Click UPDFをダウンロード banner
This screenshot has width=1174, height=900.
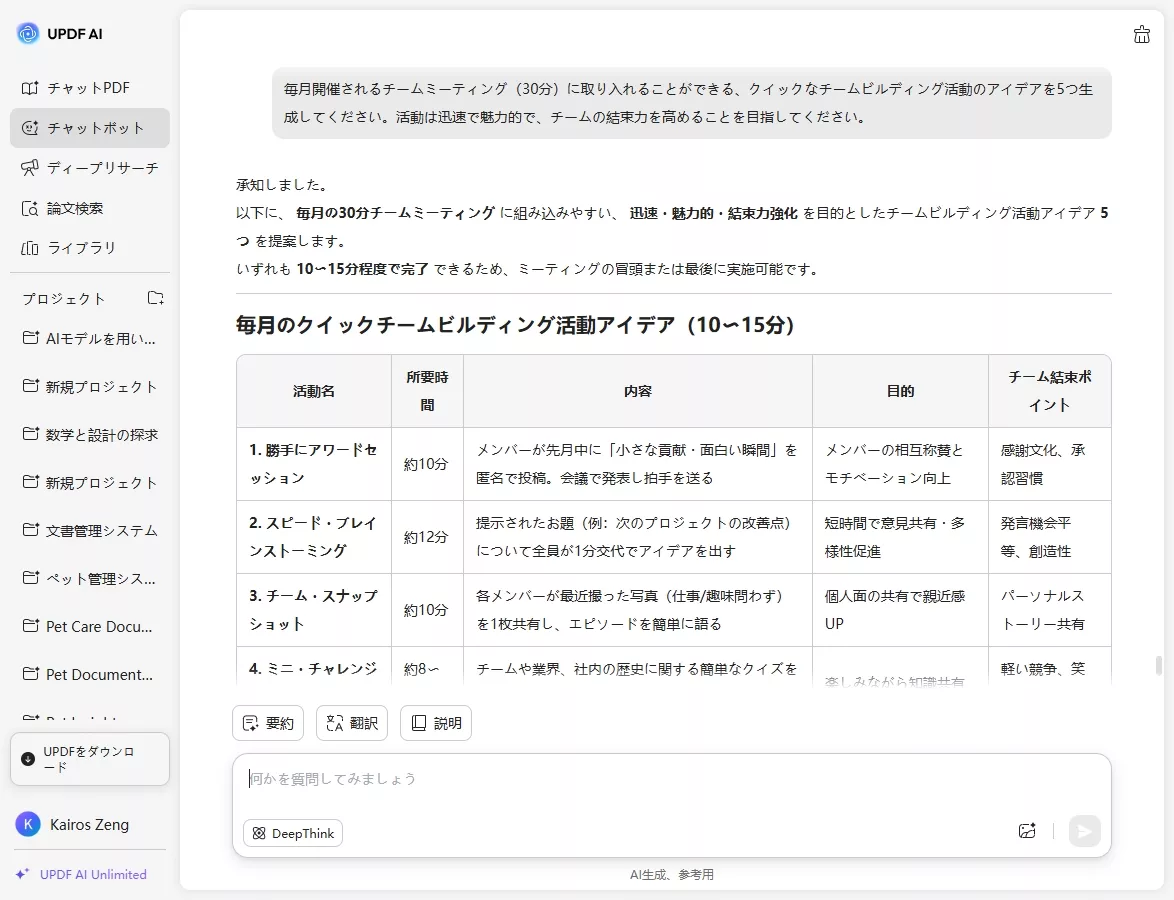89,758
